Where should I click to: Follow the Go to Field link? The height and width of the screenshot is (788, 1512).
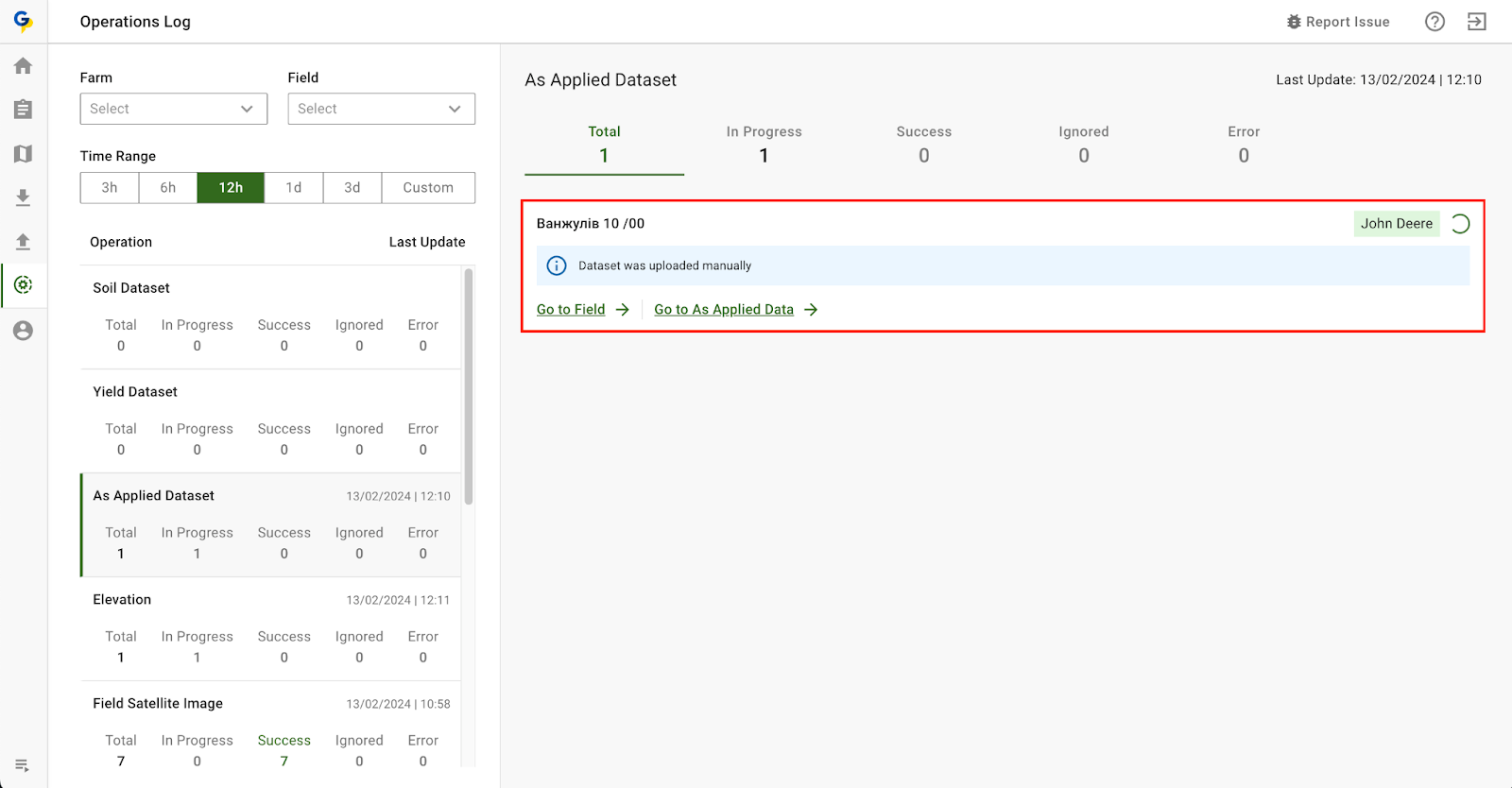[571, 310]
